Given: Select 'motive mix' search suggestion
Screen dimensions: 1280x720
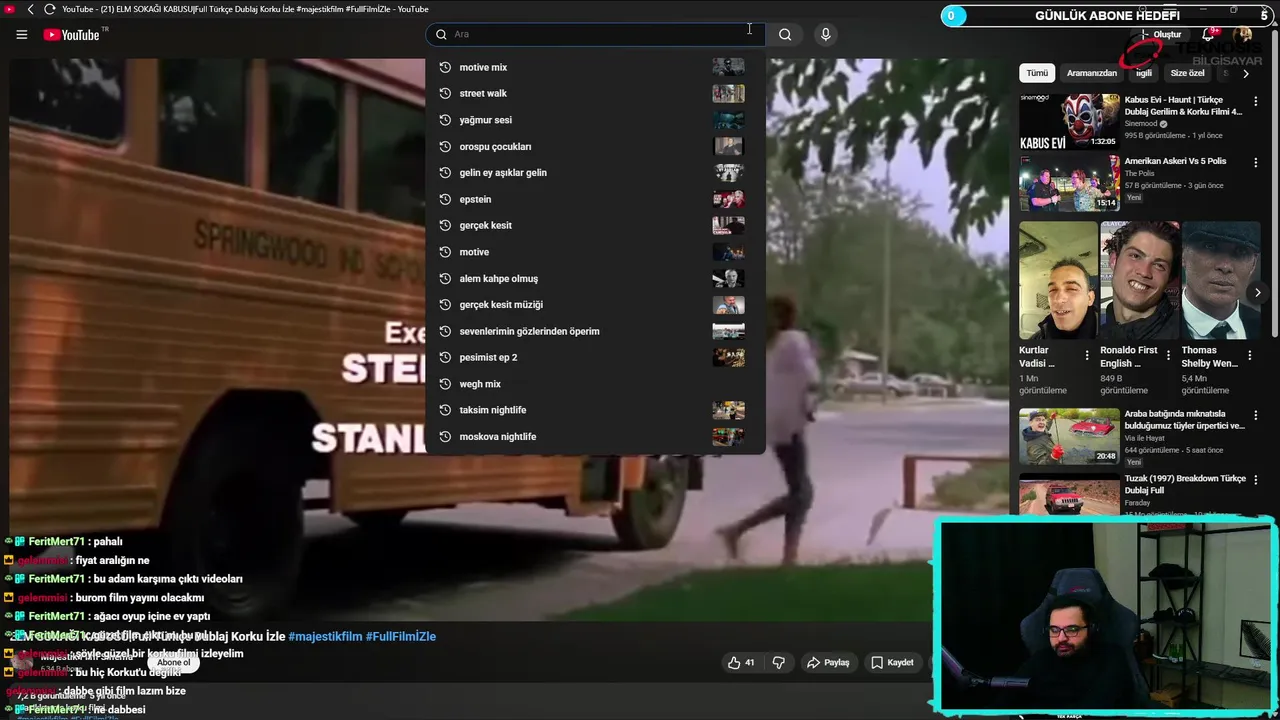Looking at the screenshot, I should coord(595,67).
